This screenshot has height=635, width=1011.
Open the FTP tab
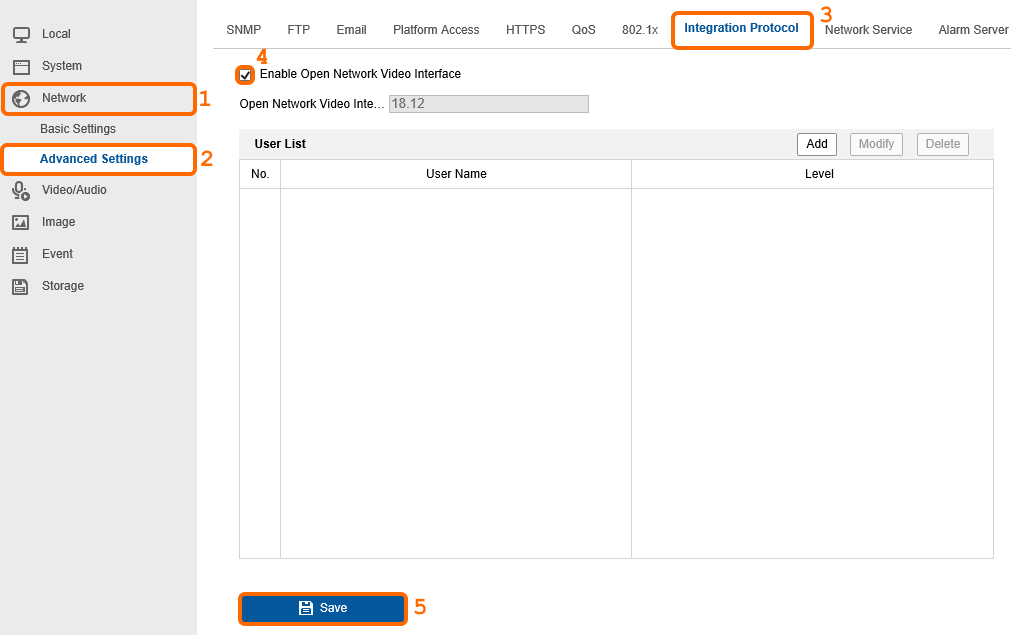tap(299, 30)
